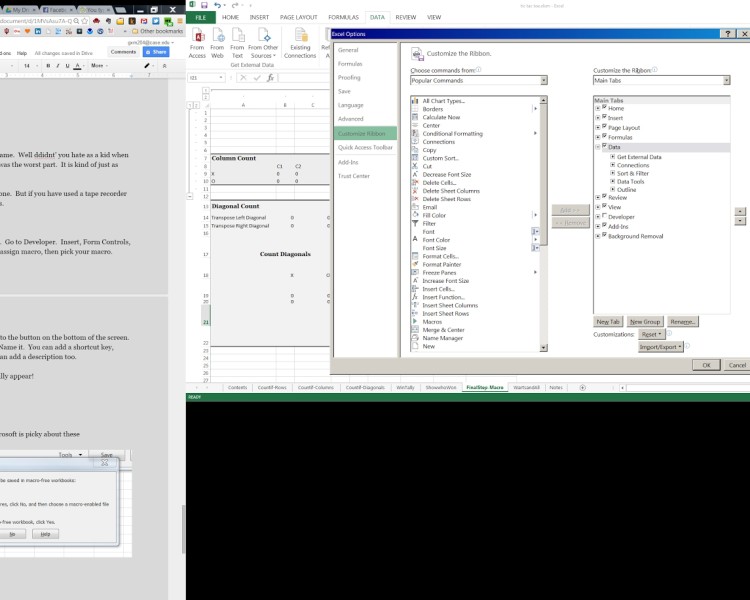Open the WinTally sheet tab

coord(405,387)
